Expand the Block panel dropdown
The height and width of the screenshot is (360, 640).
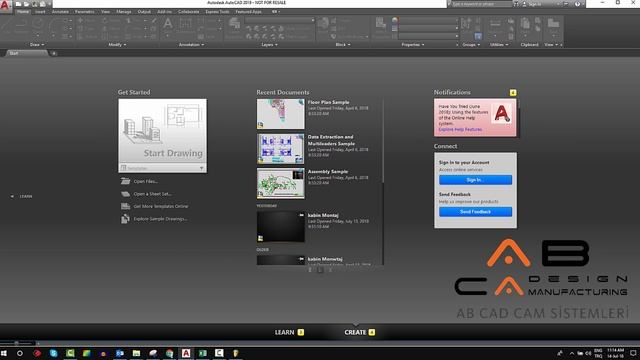[x=342, y=44]
